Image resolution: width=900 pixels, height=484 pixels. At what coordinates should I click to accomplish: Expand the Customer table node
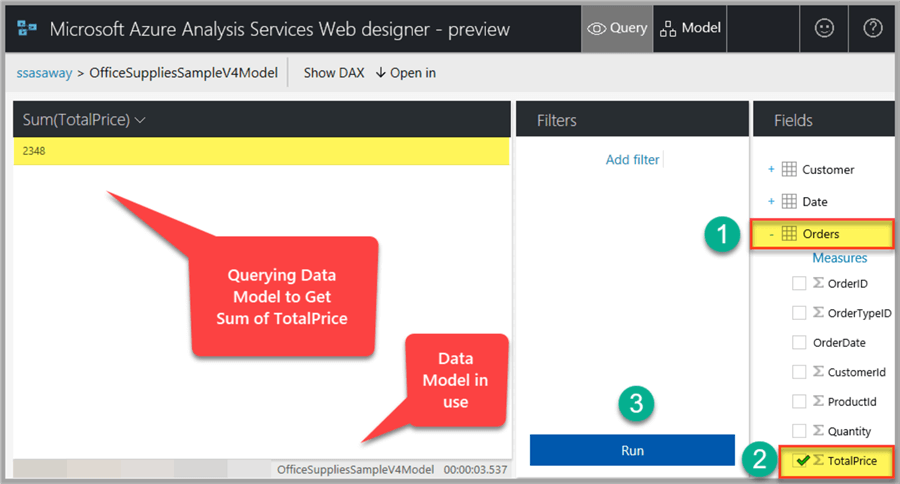tap(771, 169)
